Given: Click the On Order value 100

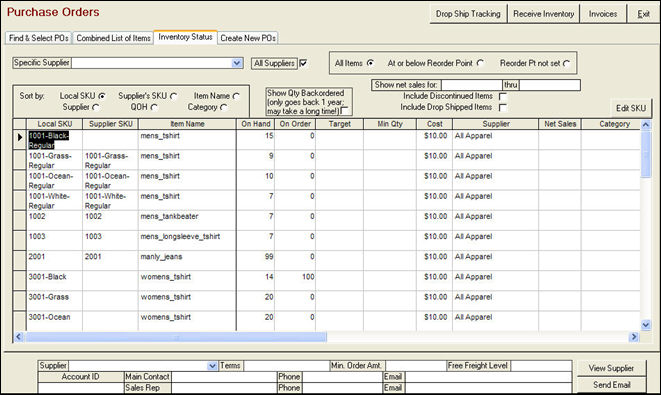Looking at the screenshot, I should click(x=308, y=277).
